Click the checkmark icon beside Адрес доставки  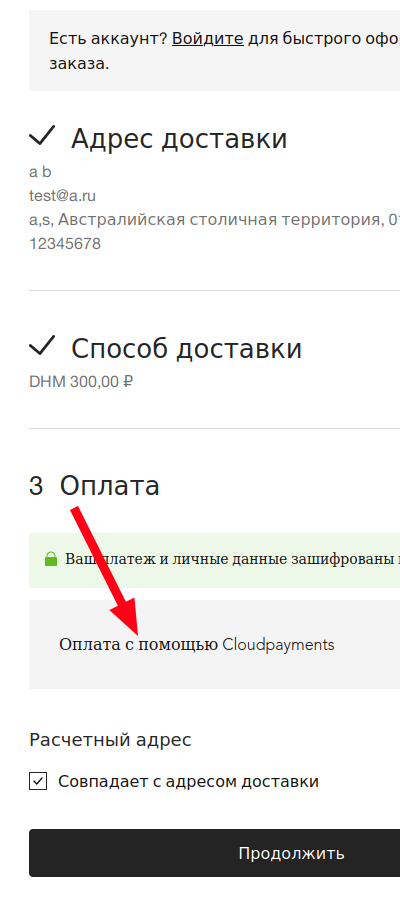[42, 136]
